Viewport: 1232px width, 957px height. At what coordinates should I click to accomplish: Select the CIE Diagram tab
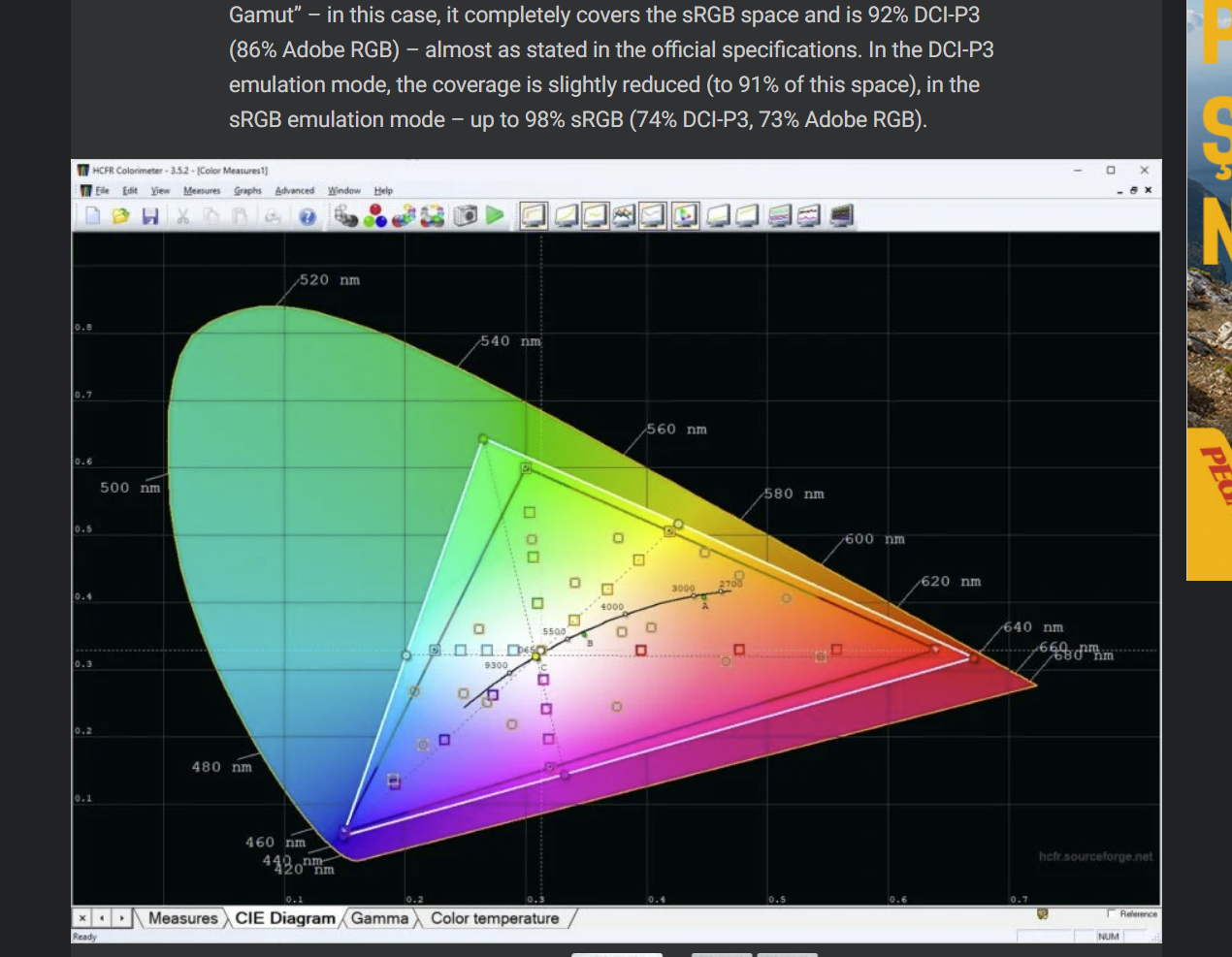284,918
